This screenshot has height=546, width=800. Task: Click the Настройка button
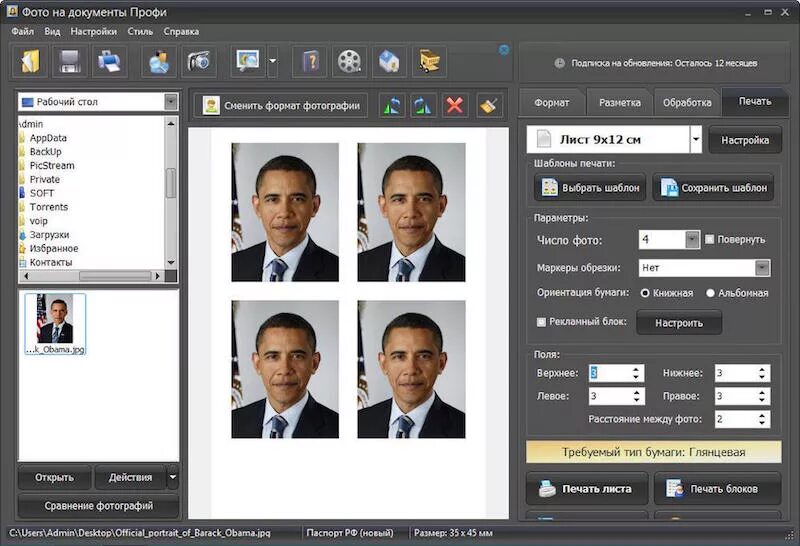point(745,140)
